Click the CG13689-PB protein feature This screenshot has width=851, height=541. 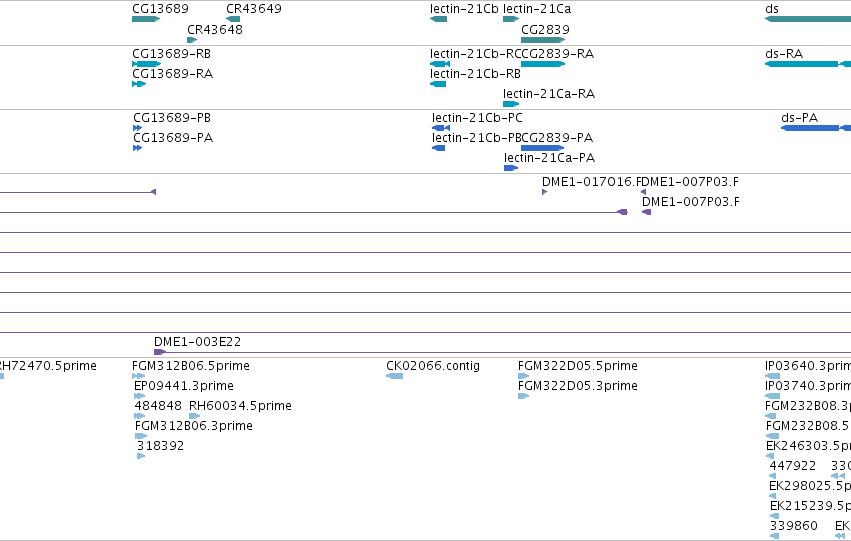(137, 128)
